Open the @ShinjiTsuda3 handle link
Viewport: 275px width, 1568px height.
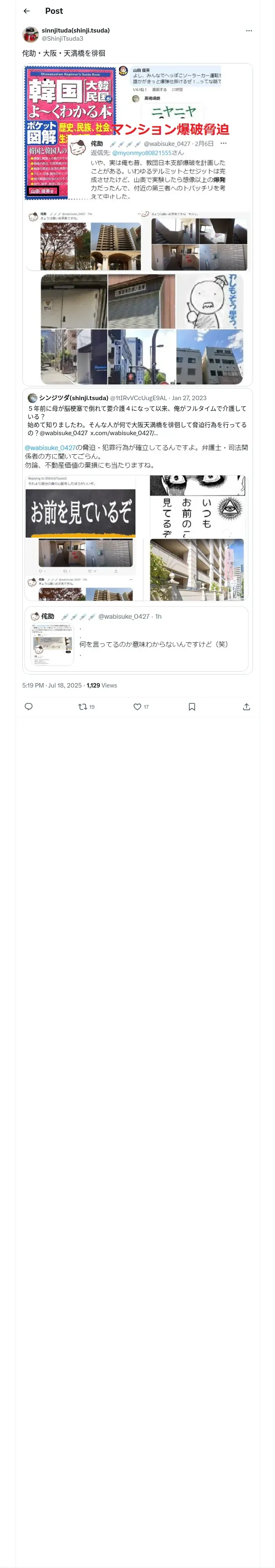pyautogui.click(x=62, y=38)
